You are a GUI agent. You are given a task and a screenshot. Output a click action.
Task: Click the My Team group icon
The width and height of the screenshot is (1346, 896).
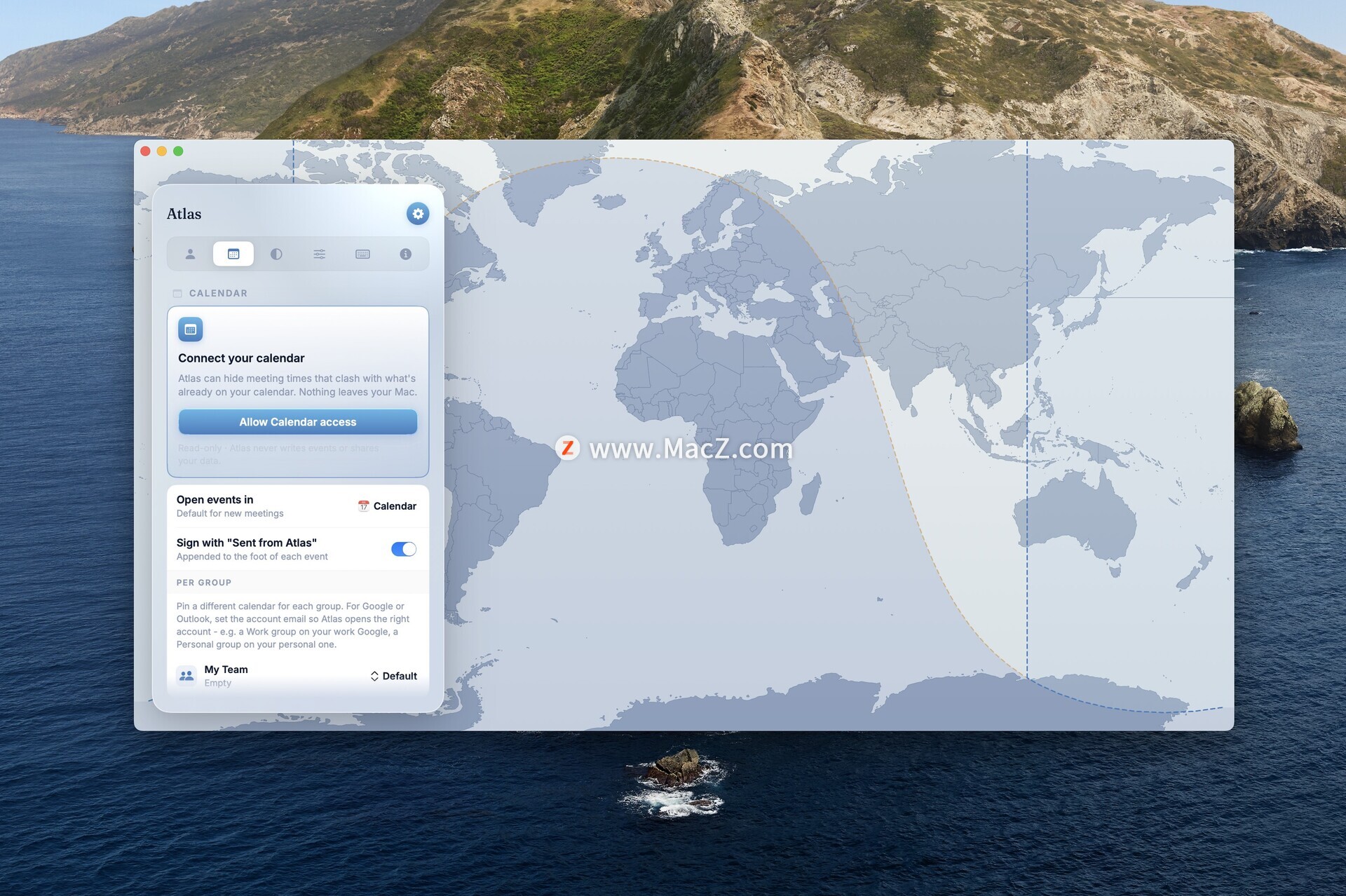[186, 676]
